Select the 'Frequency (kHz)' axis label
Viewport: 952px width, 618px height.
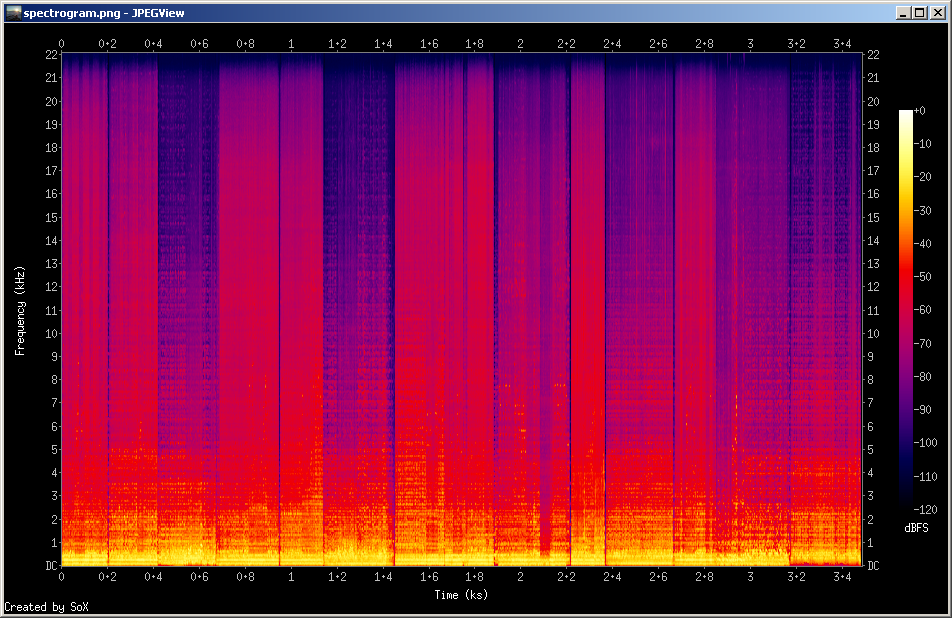(x=19, y=311)
